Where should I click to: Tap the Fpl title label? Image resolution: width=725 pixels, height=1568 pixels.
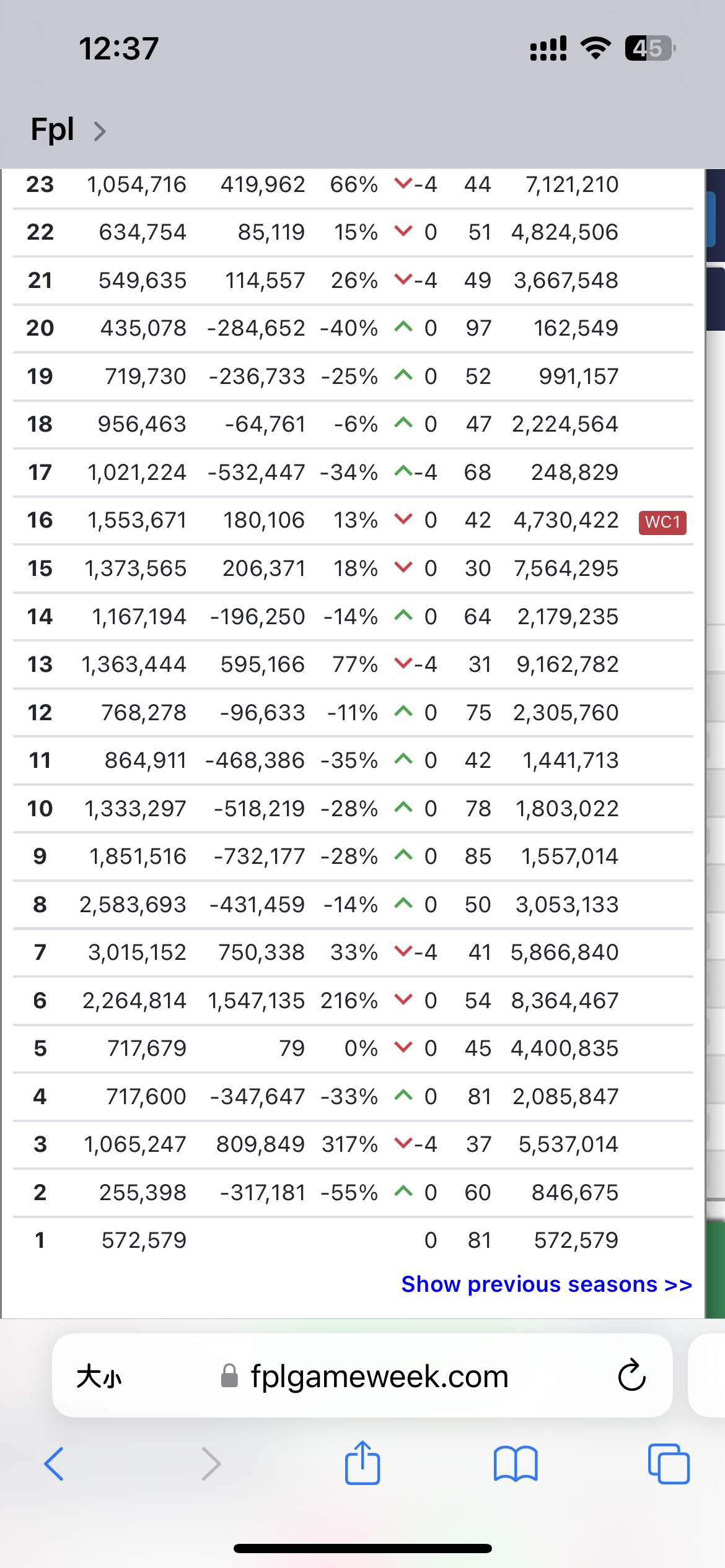(53, 129)
